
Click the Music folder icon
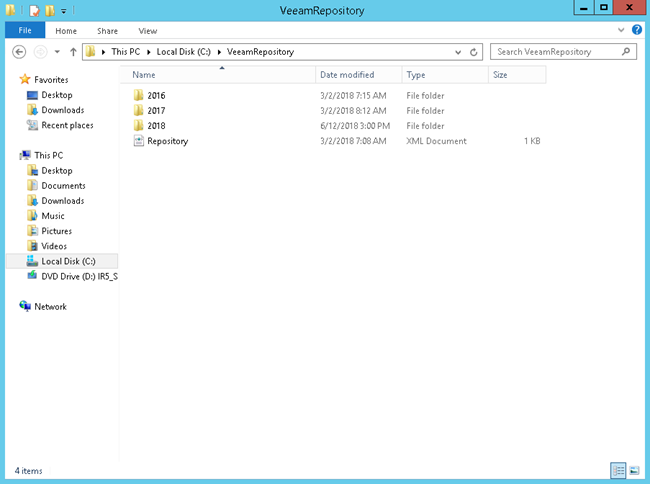[32, 215]
